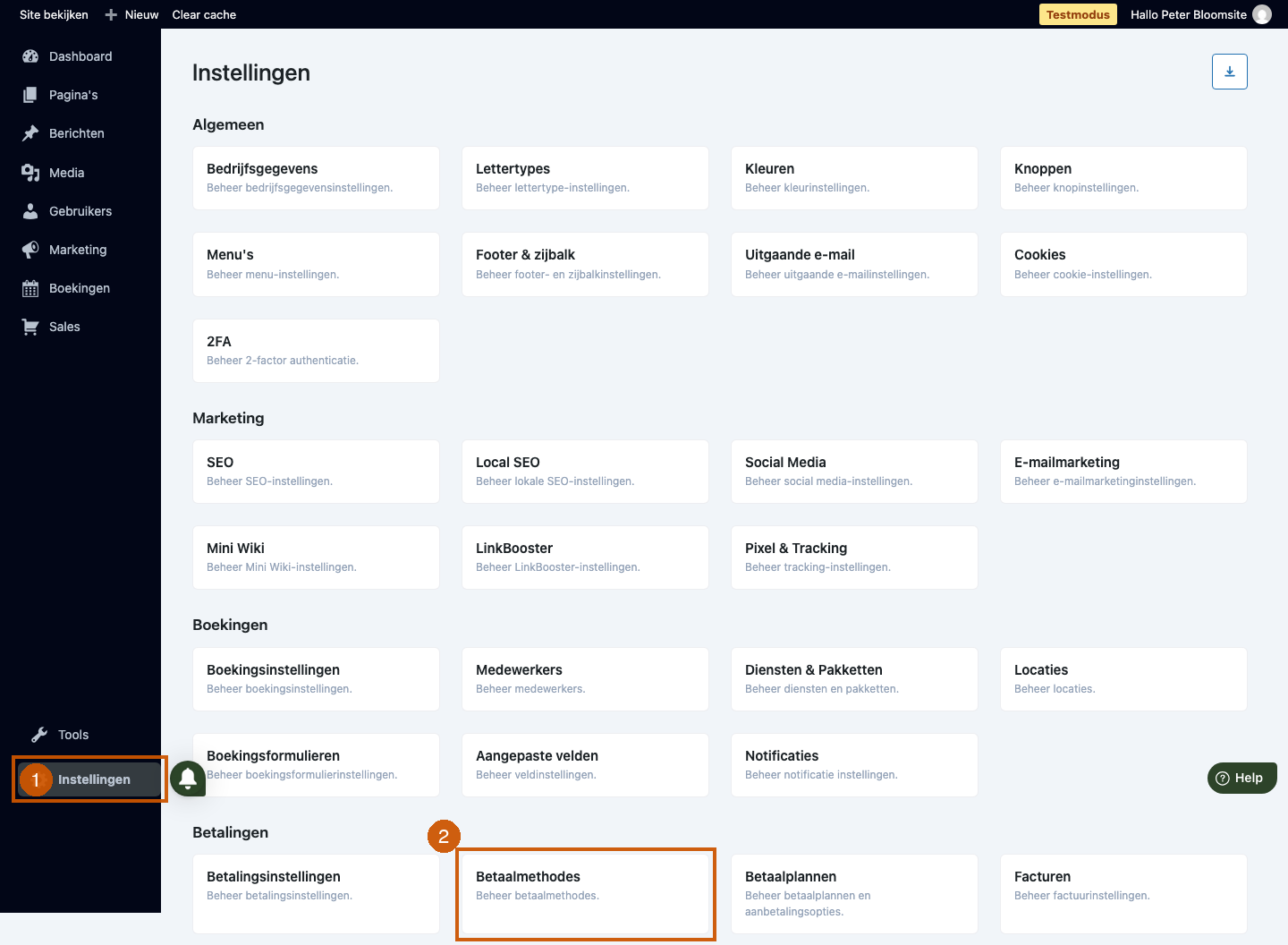
Task: Click the Media icon in sidebar
Action: [x=30, y=173]
